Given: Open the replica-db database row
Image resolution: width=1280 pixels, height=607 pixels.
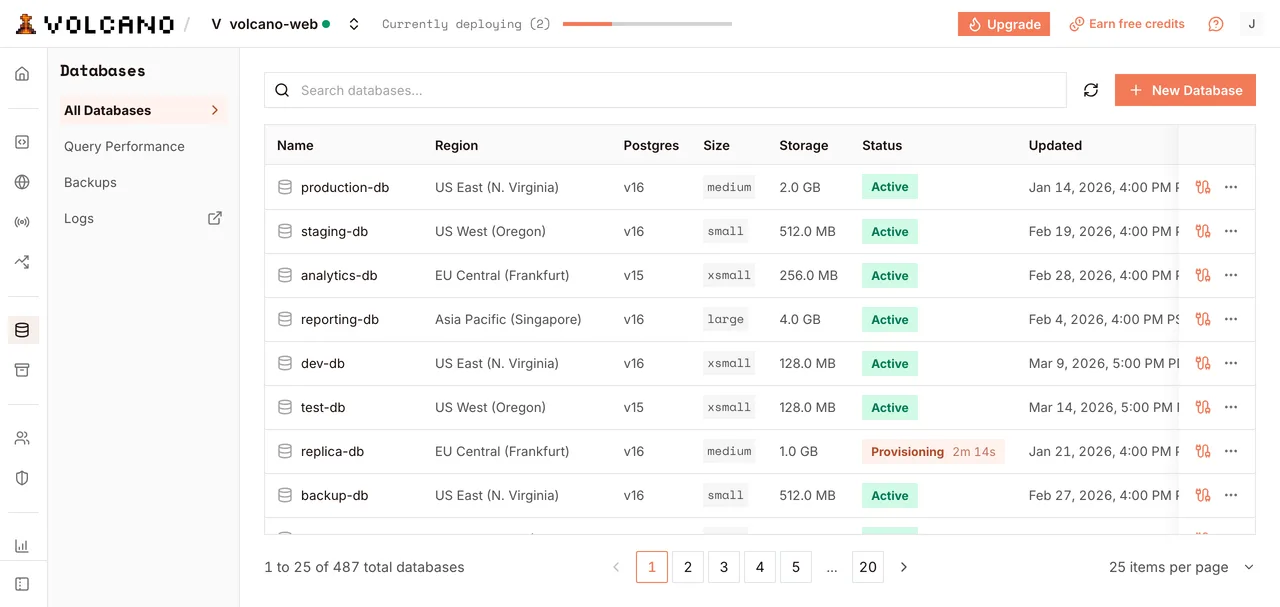Looking at the screenshot, I should (760, 451).
